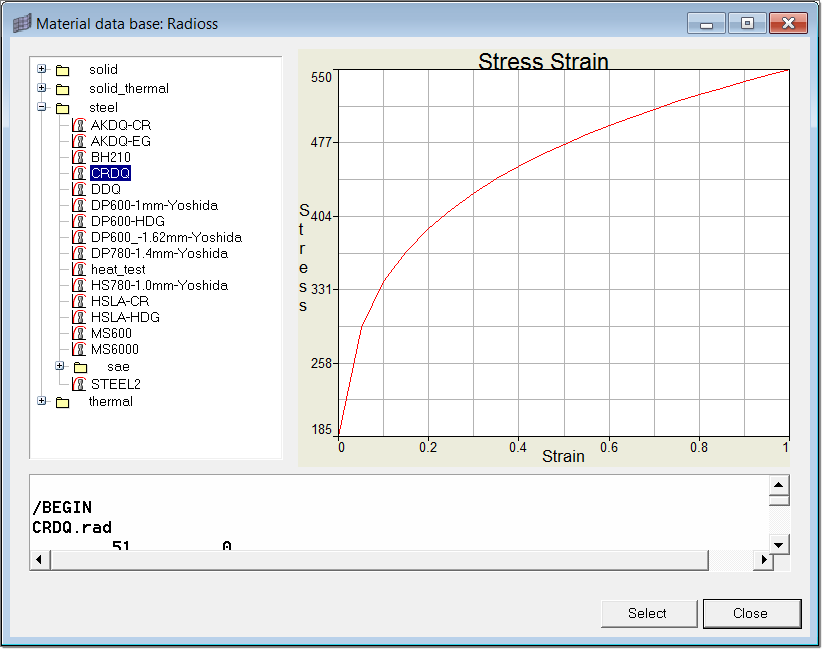Expand the solid folder node
Viewport: 823px width, 650px height.
pos(42,69)
